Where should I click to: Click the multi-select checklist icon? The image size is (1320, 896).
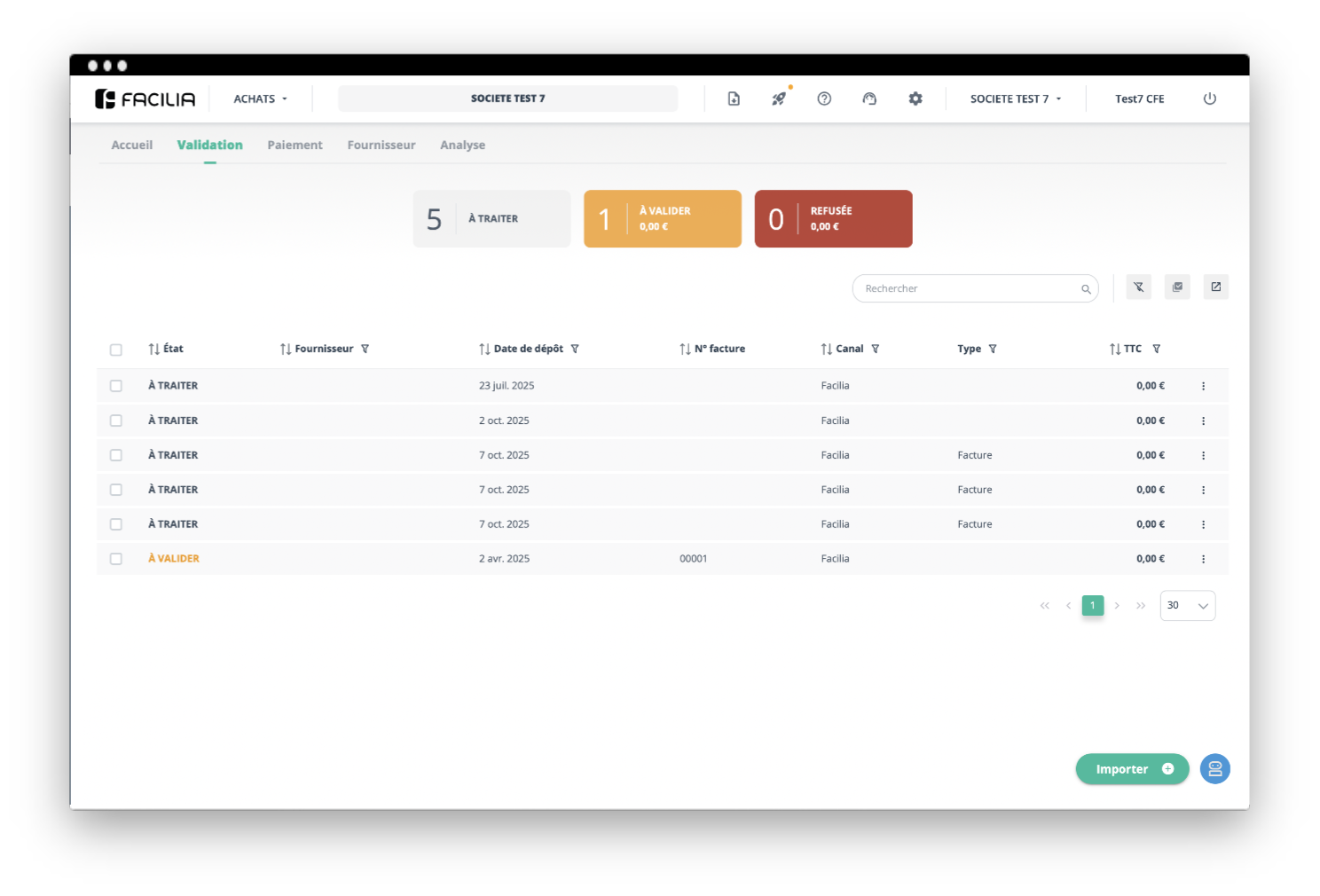[x=1177, y=287]
